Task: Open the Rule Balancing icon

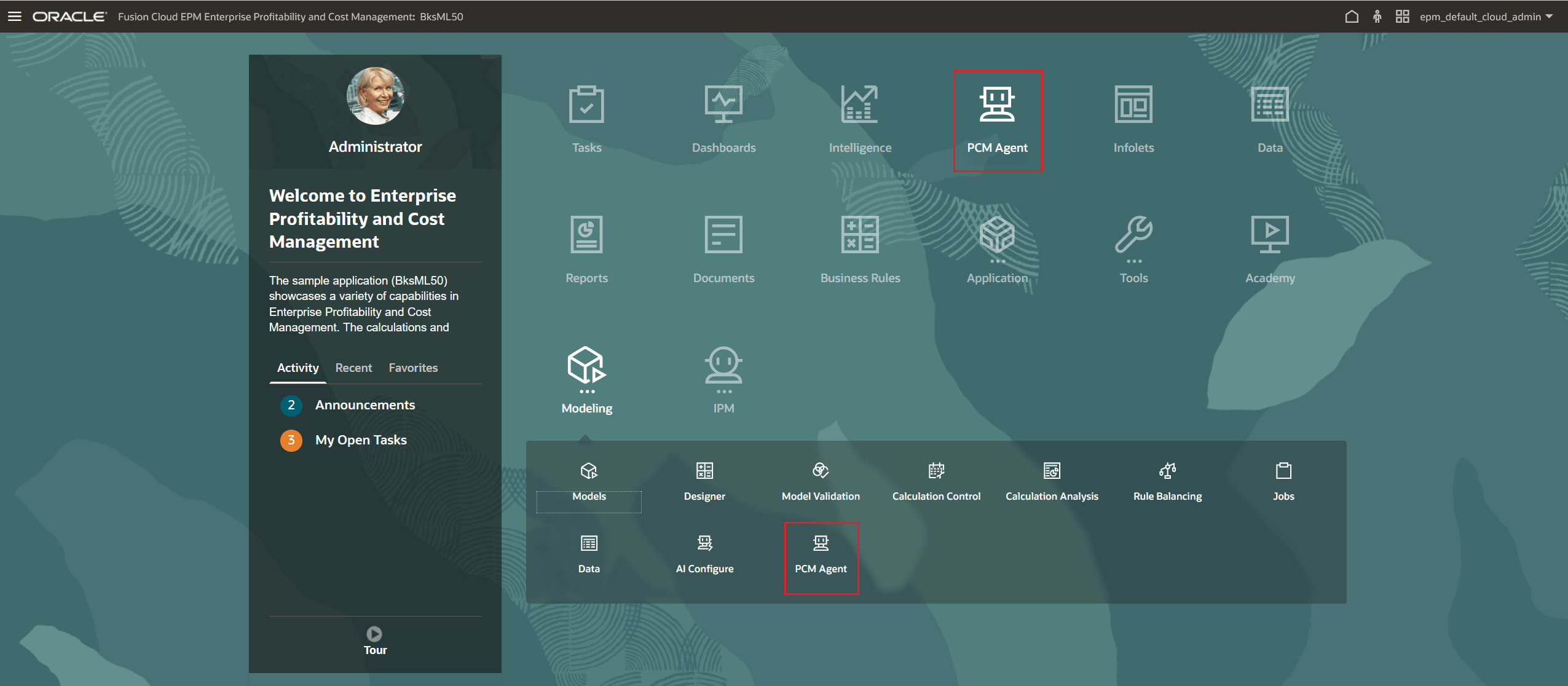Action: [x=1166, y=481]
